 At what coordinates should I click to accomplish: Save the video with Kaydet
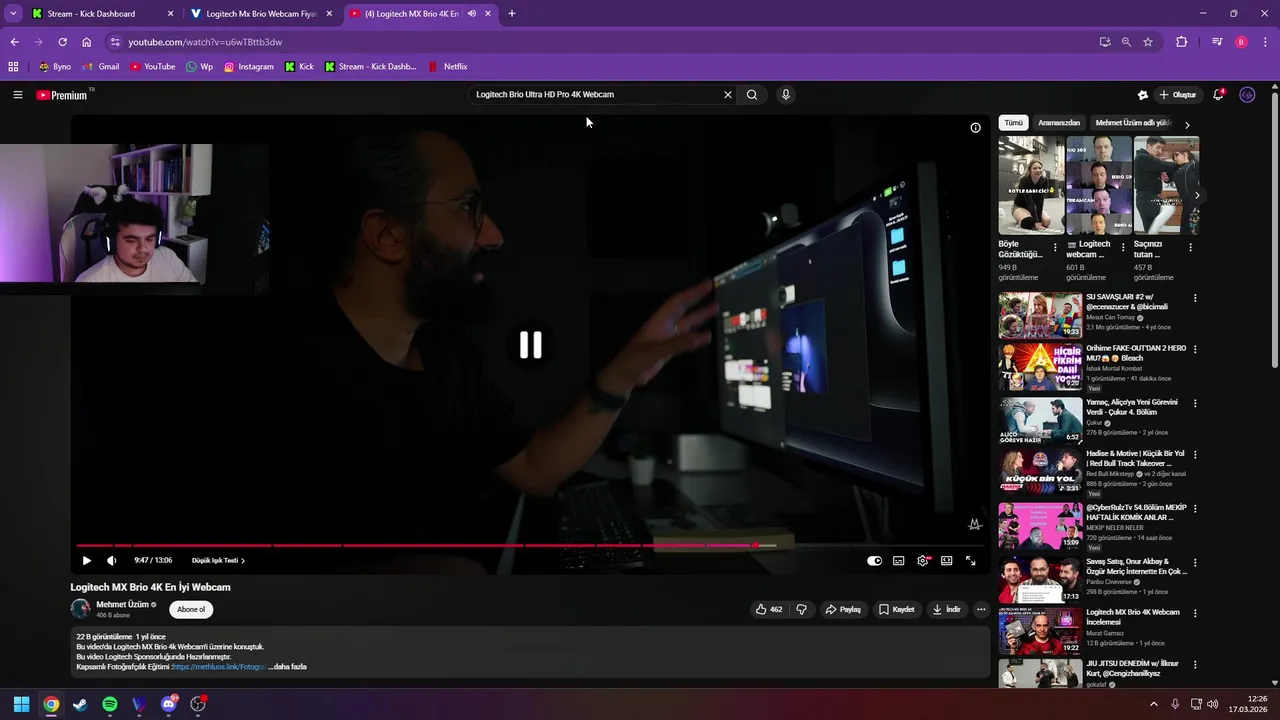897,610
